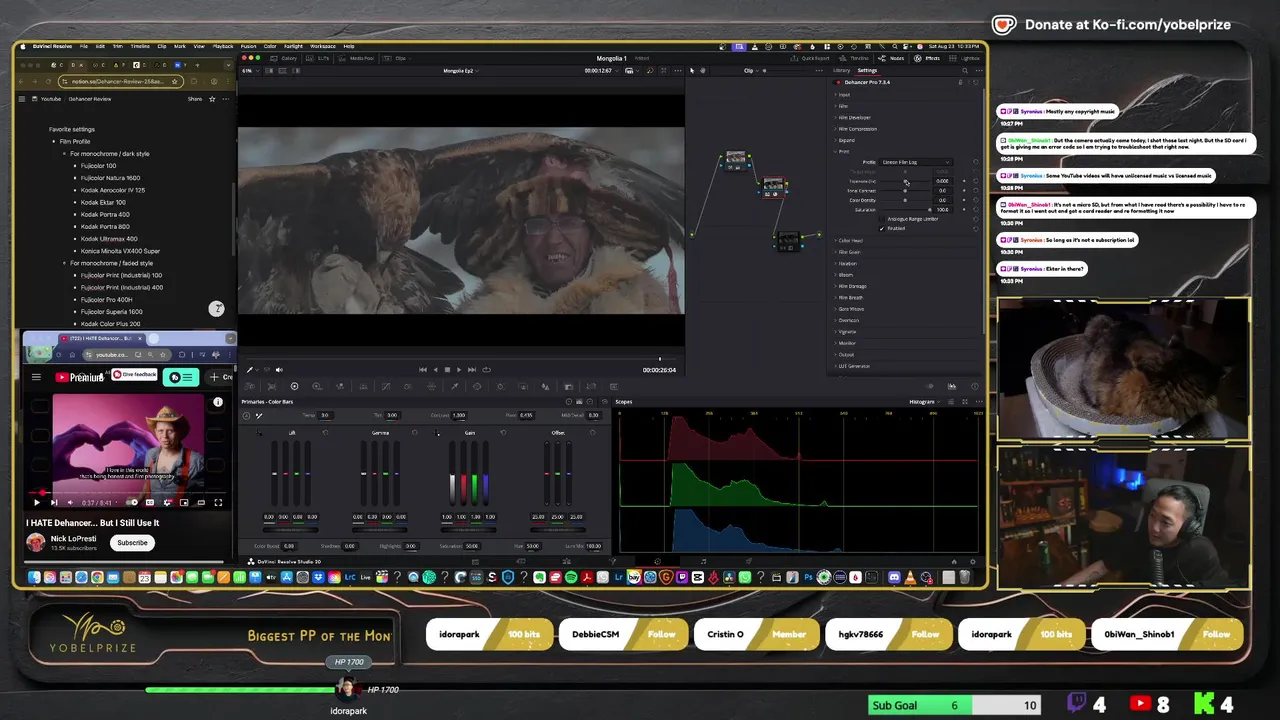The height and width of the screenshot is (720, 1280).
Task: Expand the Film Grain section
Action: [849, 252]
